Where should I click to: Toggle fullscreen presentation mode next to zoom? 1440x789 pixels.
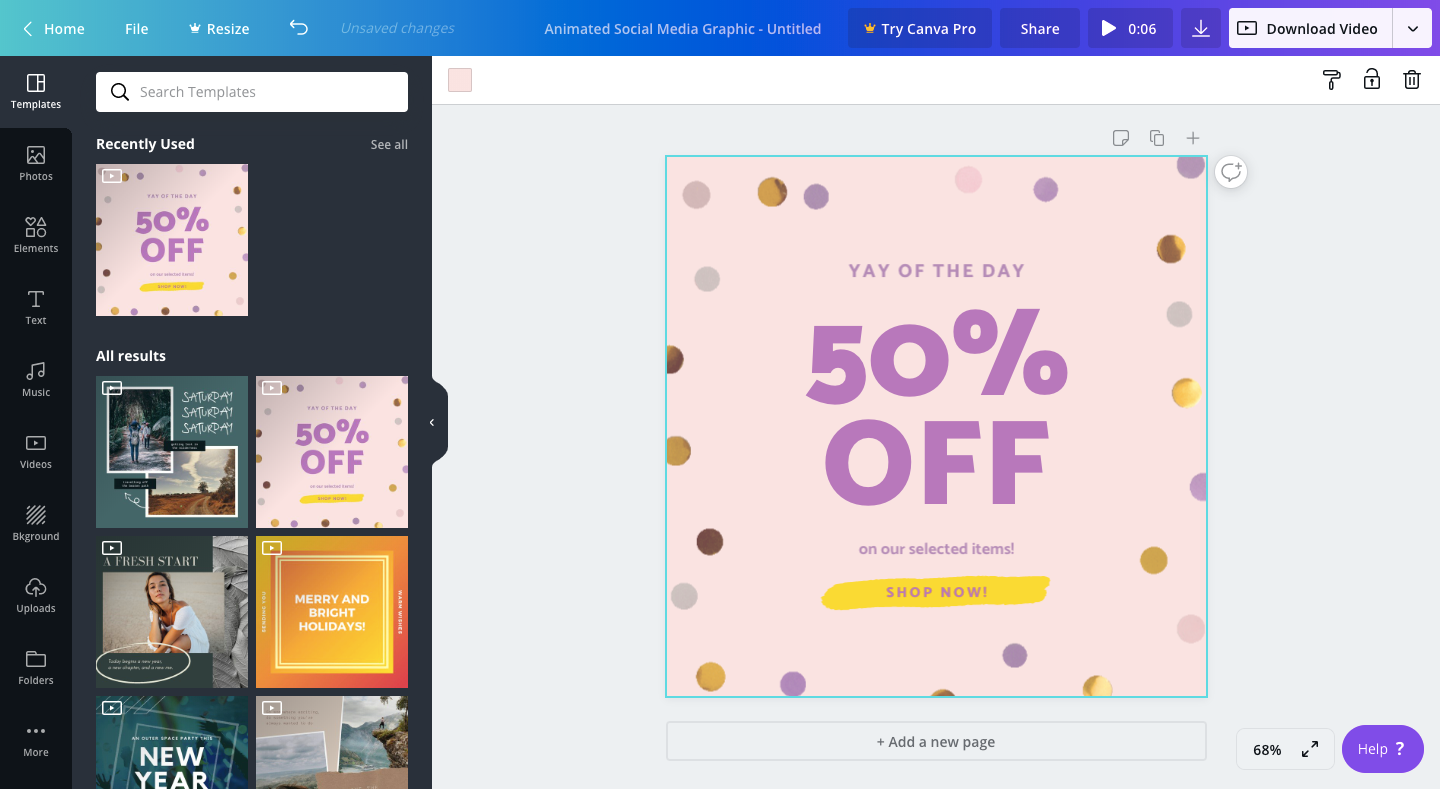click(1309, 749)
